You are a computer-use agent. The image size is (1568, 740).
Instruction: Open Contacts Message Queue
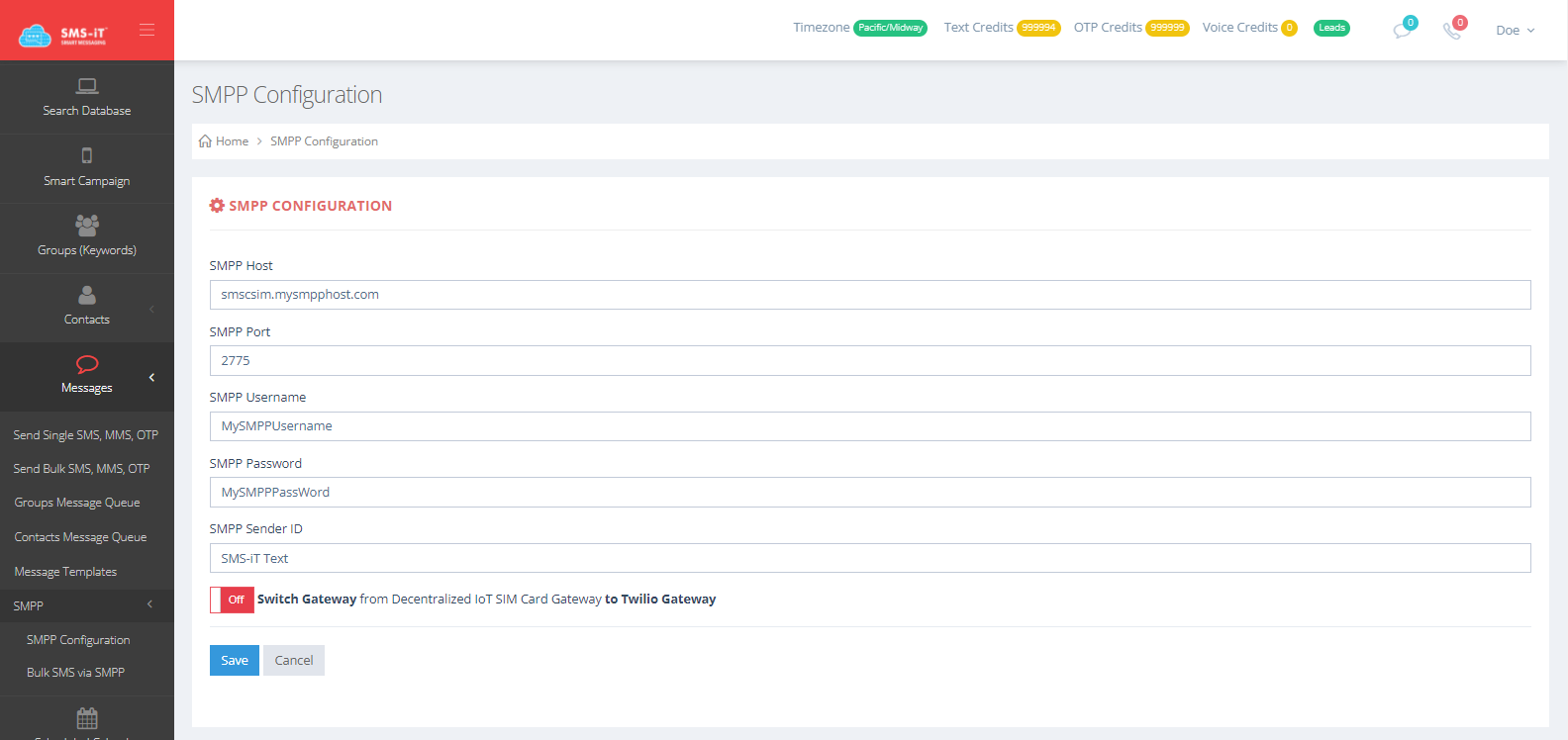[80, 537]
